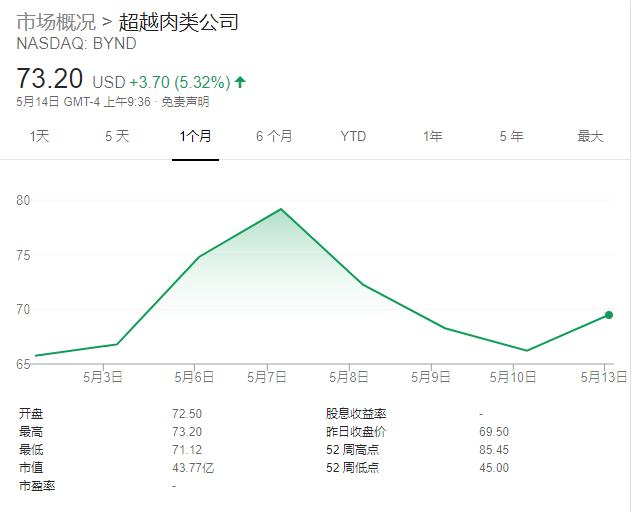Click the green up-arrow price change icon

[x=240, y=82]
